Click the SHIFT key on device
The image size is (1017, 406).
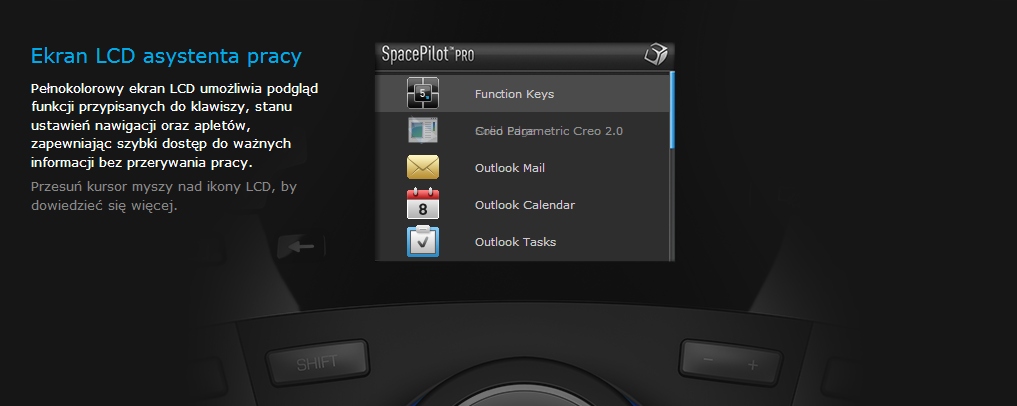[x=317, y=362]
